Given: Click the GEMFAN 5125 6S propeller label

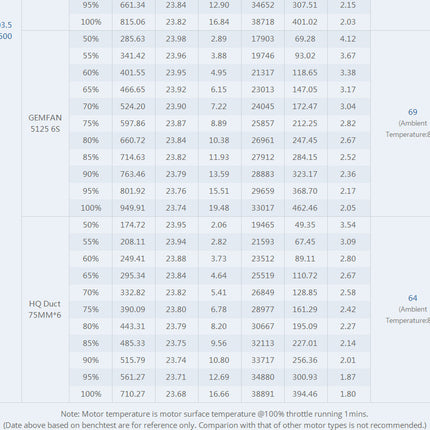Looking at the screenshot, I should (45, 123).
